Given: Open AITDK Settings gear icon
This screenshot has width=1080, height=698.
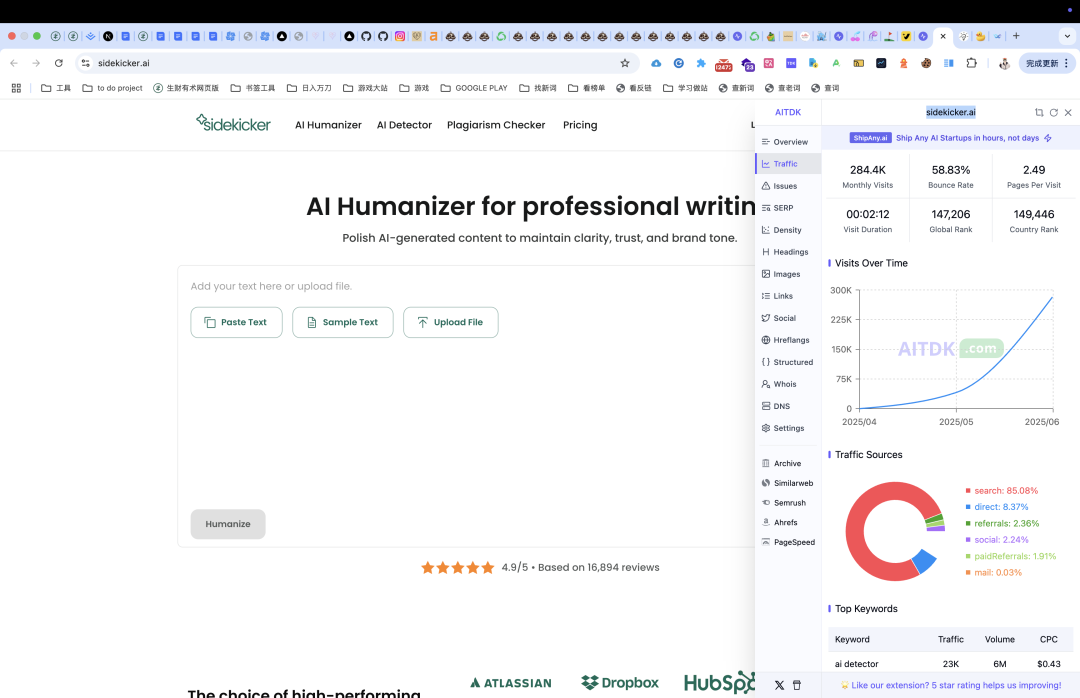Looking at the screenshot, I should click(x=766, y=429).
